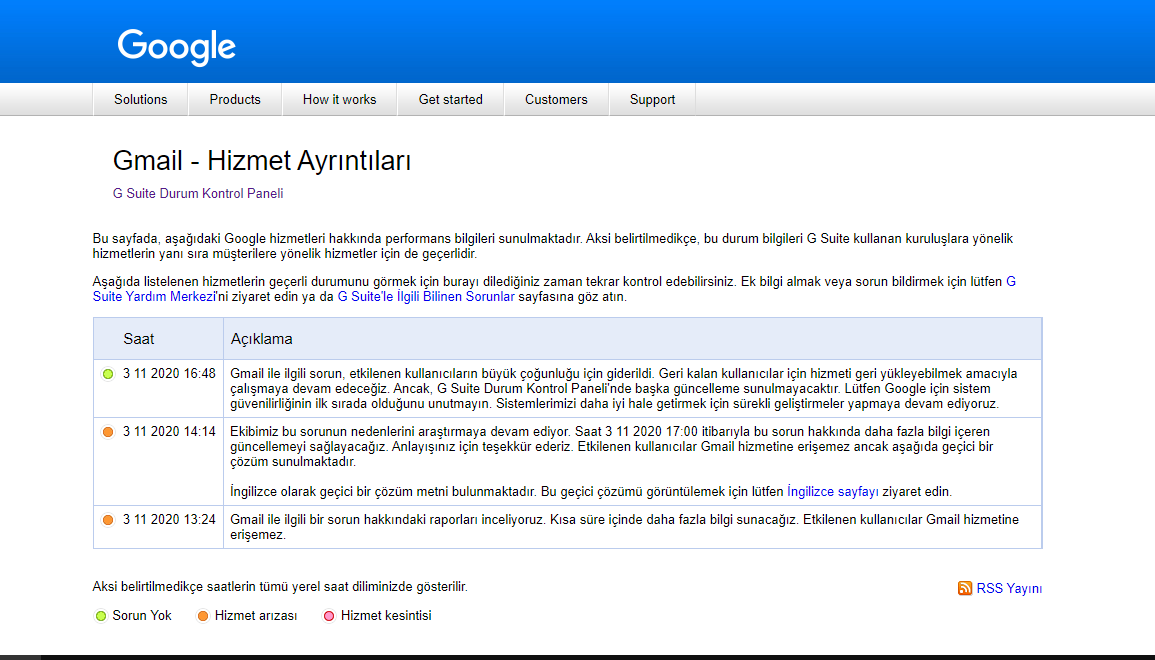
Task: Click the RSS Yayını link text
Action: (1009, 589)
